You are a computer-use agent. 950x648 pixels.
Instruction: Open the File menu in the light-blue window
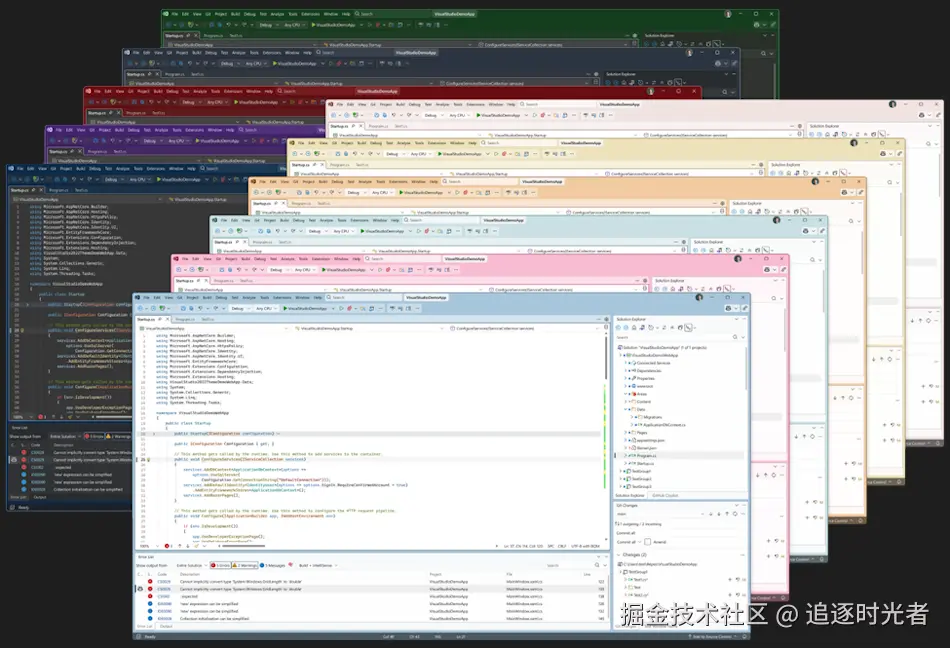(147, 297)
